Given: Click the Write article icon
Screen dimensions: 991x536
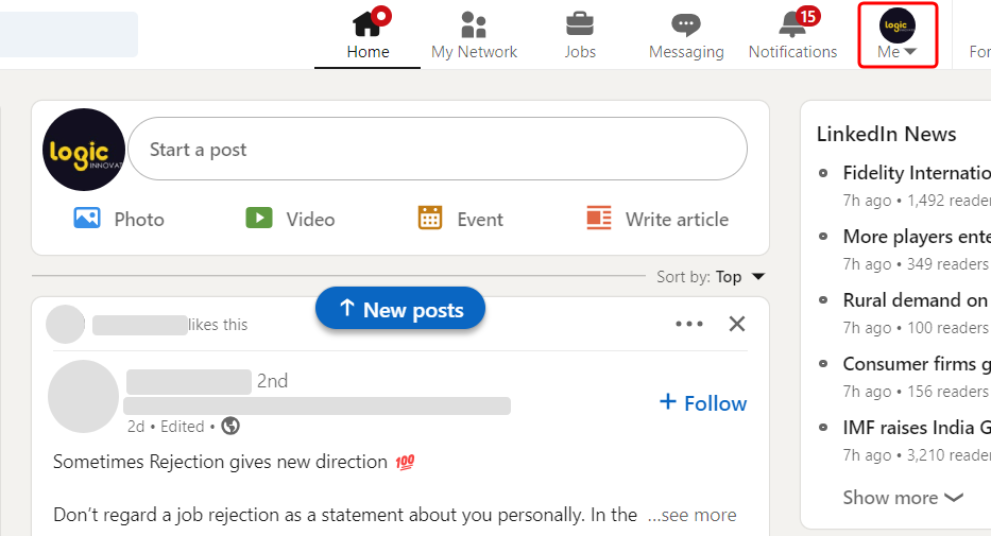Looking at the screenshot, I should tap(599, 218).
